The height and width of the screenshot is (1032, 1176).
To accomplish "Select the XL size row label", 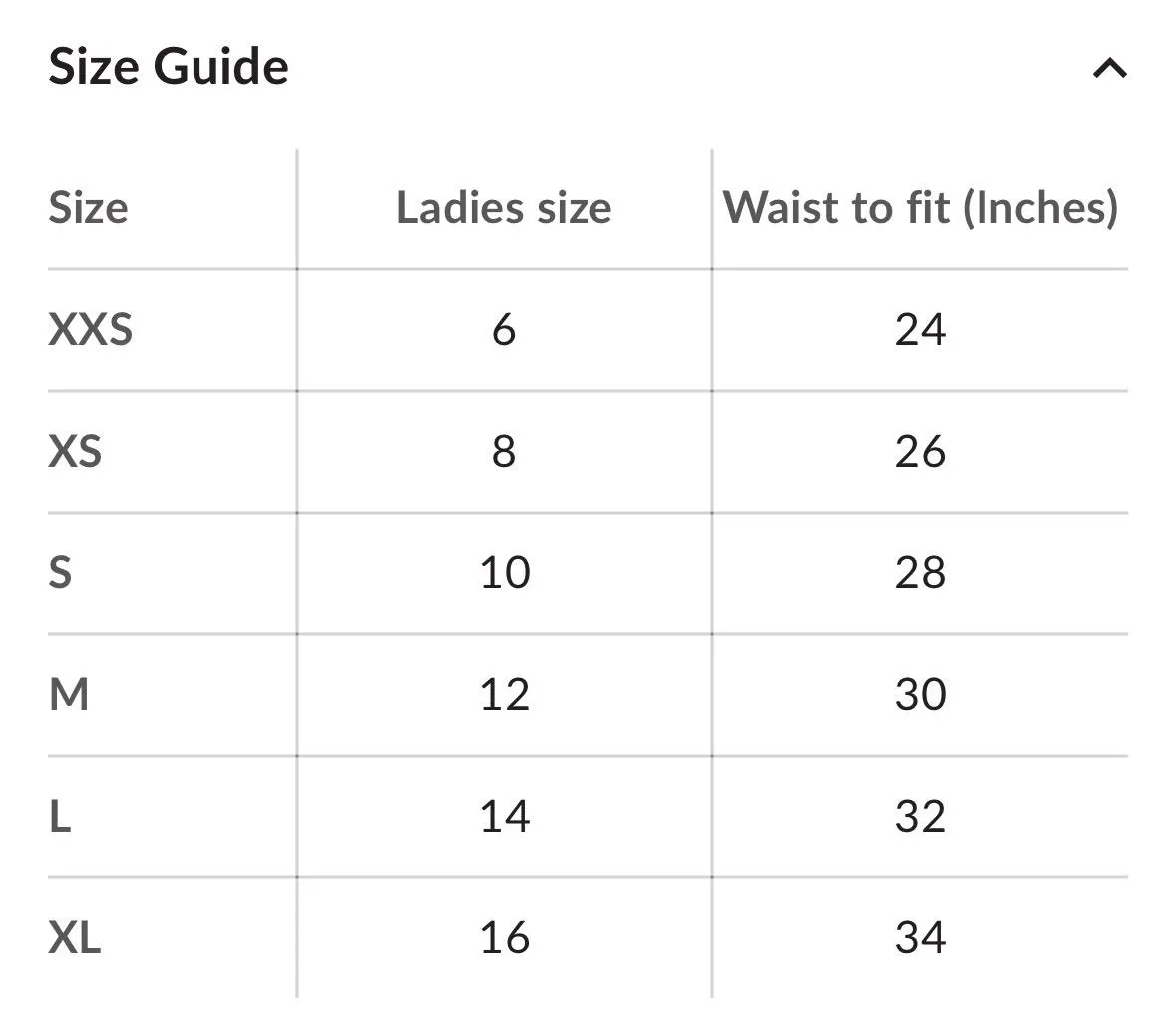I will tap(75, 938).
